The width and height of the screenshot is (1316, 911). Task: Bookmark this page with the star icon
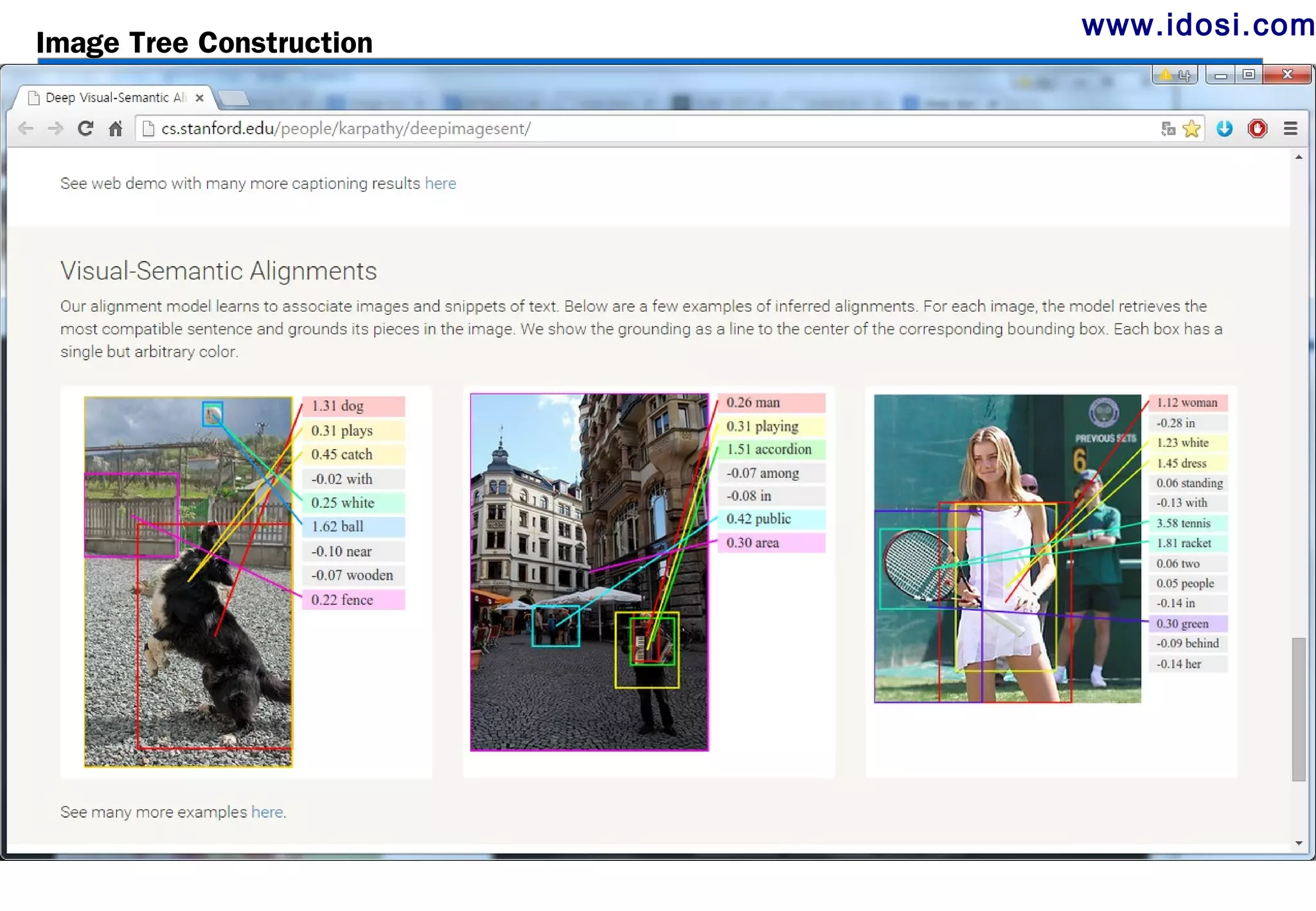click(1191, 129)
